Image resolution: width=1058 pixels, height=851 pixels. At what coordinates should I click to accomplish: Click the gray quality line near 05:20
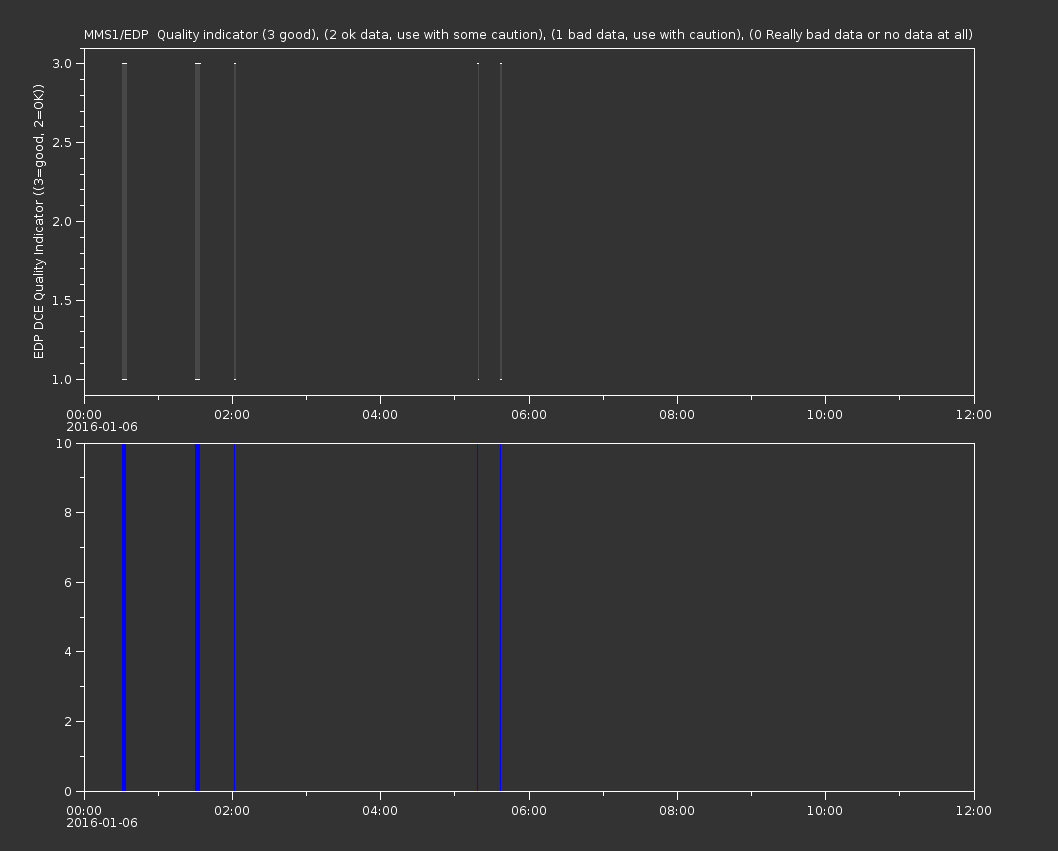click(x=478, y=221)
